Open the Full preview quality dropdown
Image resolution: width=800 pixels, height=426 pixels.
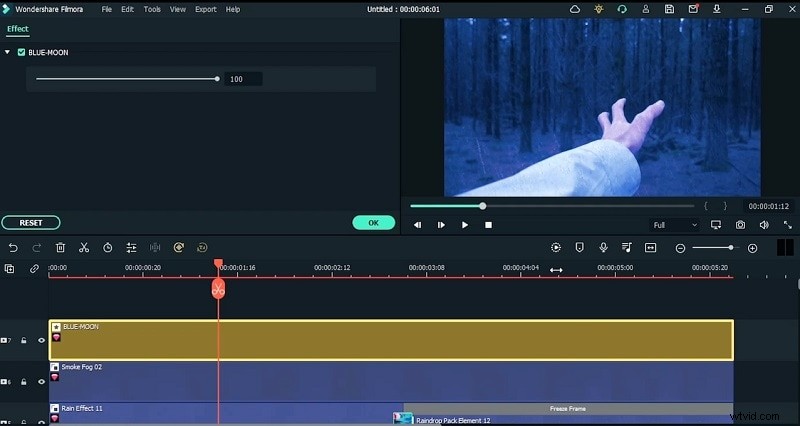pyautogui.click(x=673, y=225)
